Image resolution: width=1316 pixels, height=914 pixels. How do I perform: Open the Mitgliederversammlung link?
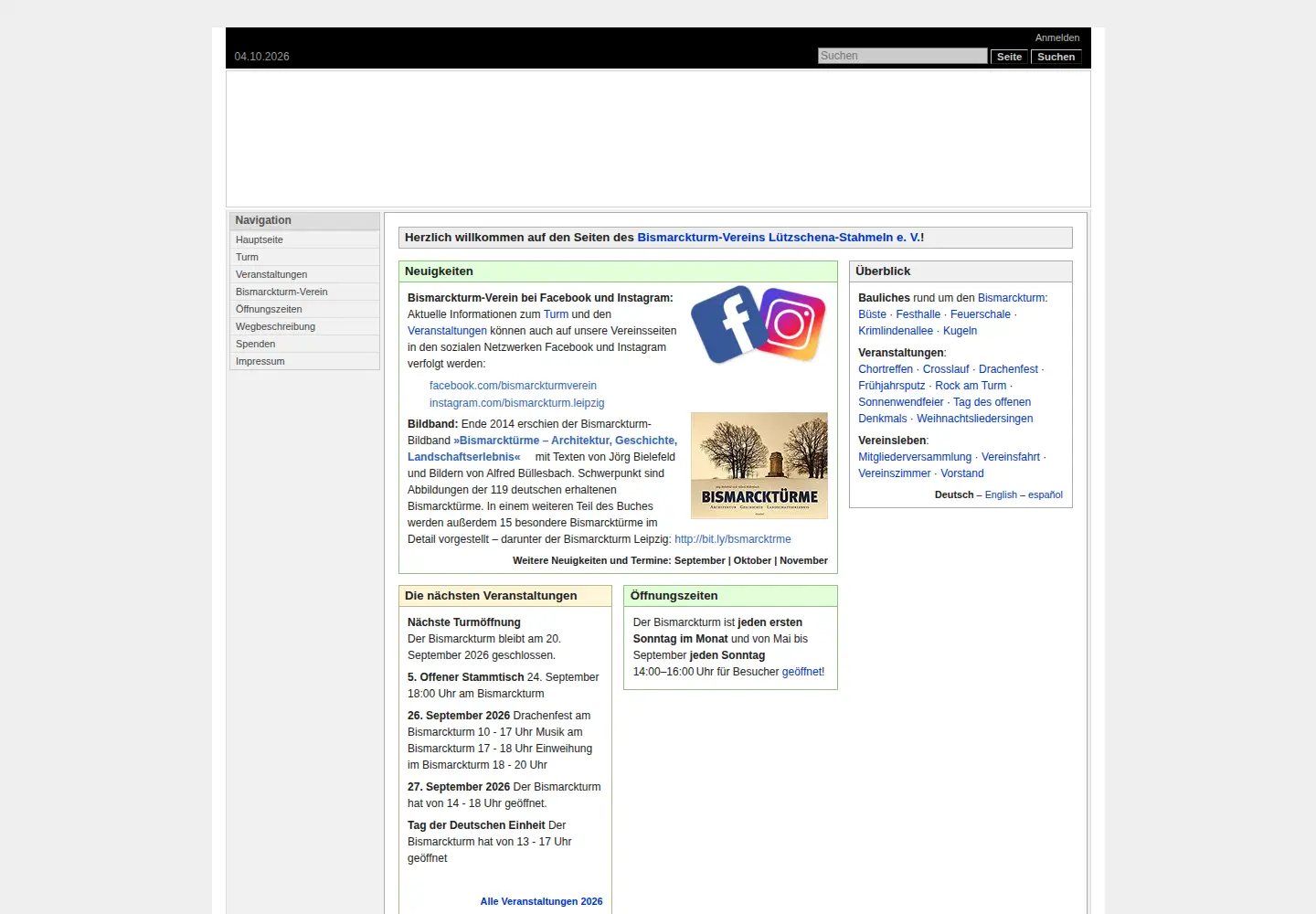[915, 457]
